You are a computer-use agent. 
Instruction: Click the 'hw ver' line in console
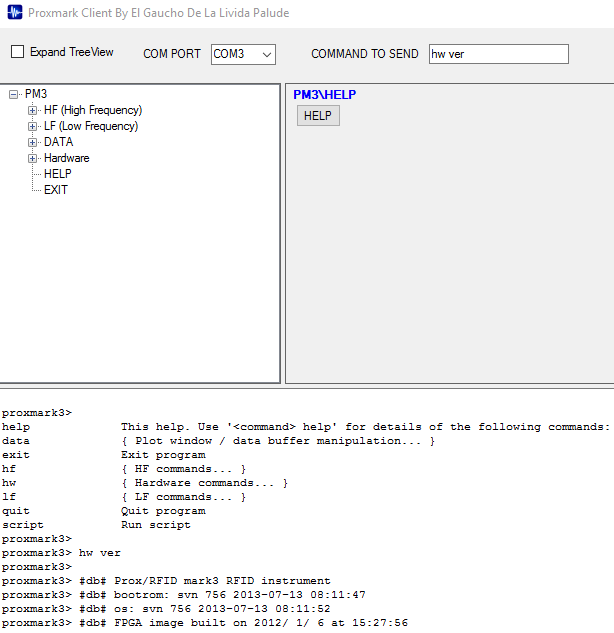coord(61,553)
